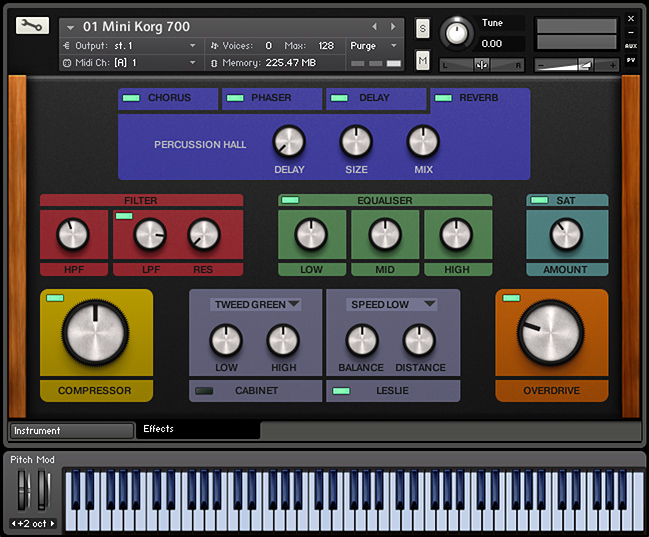Go to next instrument arrow
The image size is (649, 537).
pyautogui.click(x=393, y=27)
